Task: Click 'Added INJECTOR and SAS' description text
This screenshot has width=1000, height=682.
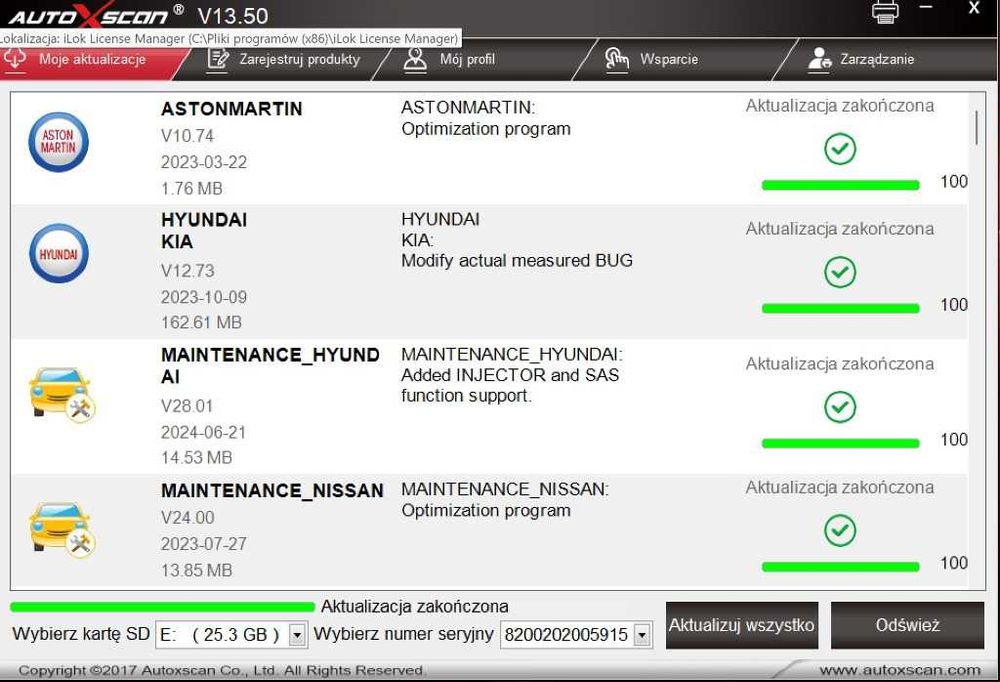Action: pyautogui.click(x=510, y=375)
